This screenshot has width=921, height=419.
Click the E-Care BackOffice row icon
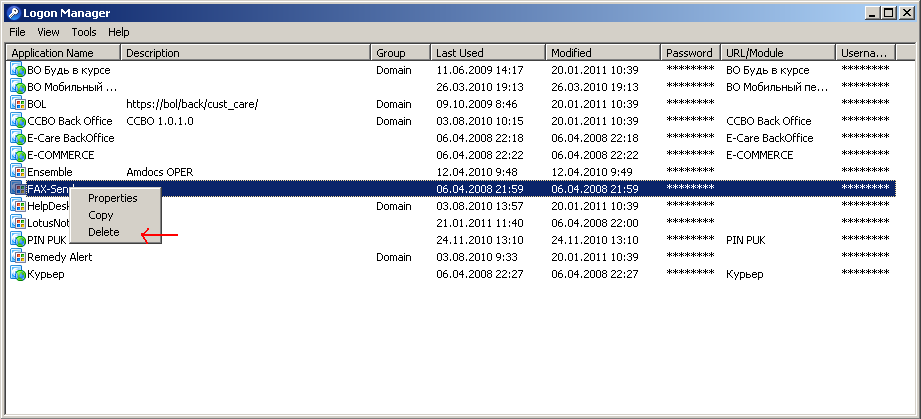pyautogui.click(x=18, y=138)
